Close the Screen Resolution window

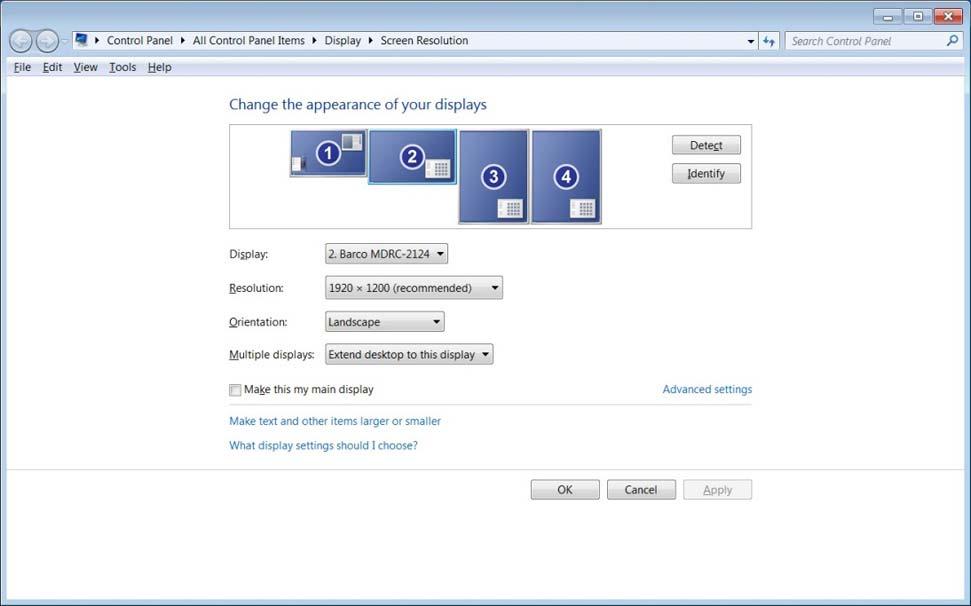coord(948,17)
